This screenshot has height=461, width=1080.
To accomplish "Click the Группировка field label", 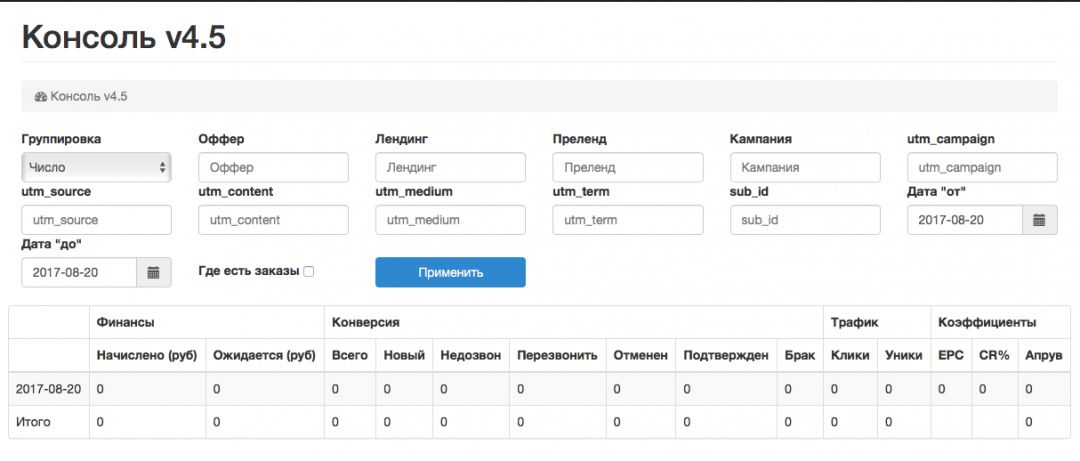I will pyautogui.click(x=61, y=139).
